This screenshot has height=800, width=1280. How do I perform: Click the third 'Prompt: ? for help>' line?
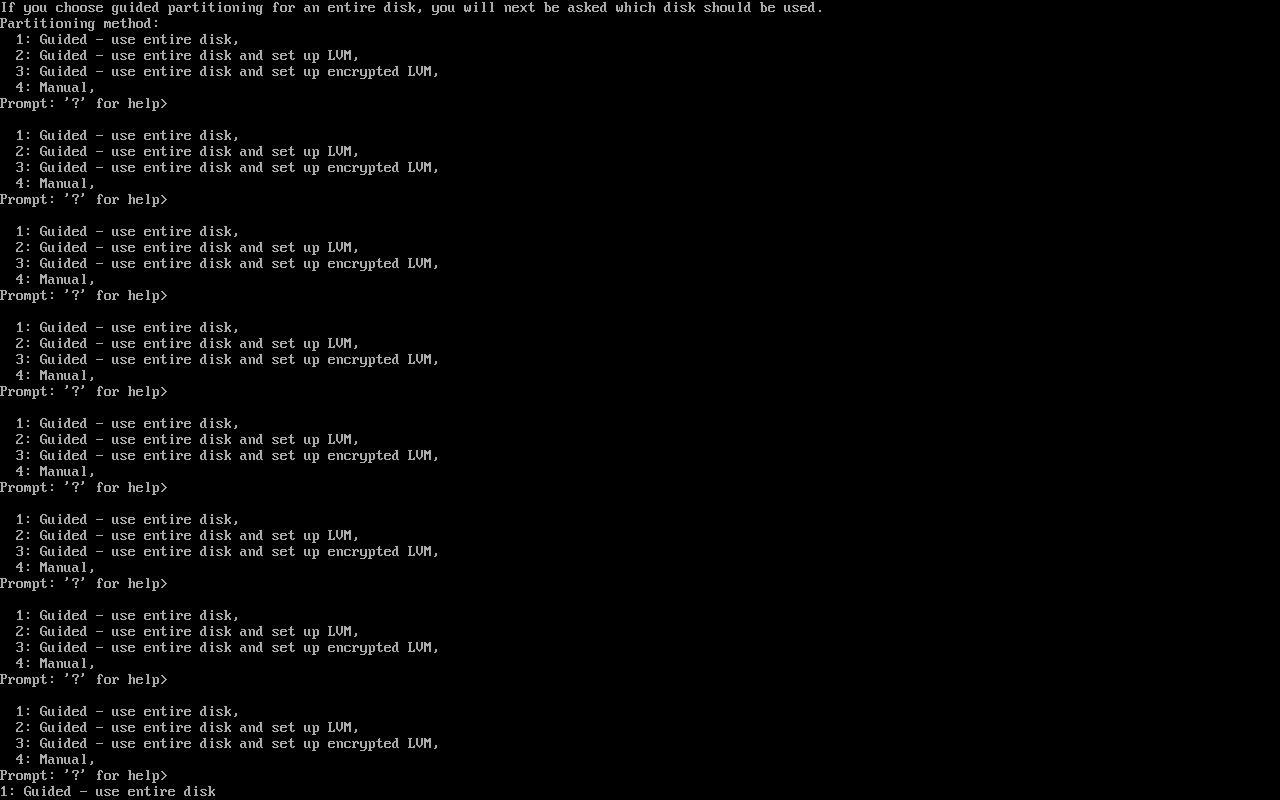coord(84,295)
